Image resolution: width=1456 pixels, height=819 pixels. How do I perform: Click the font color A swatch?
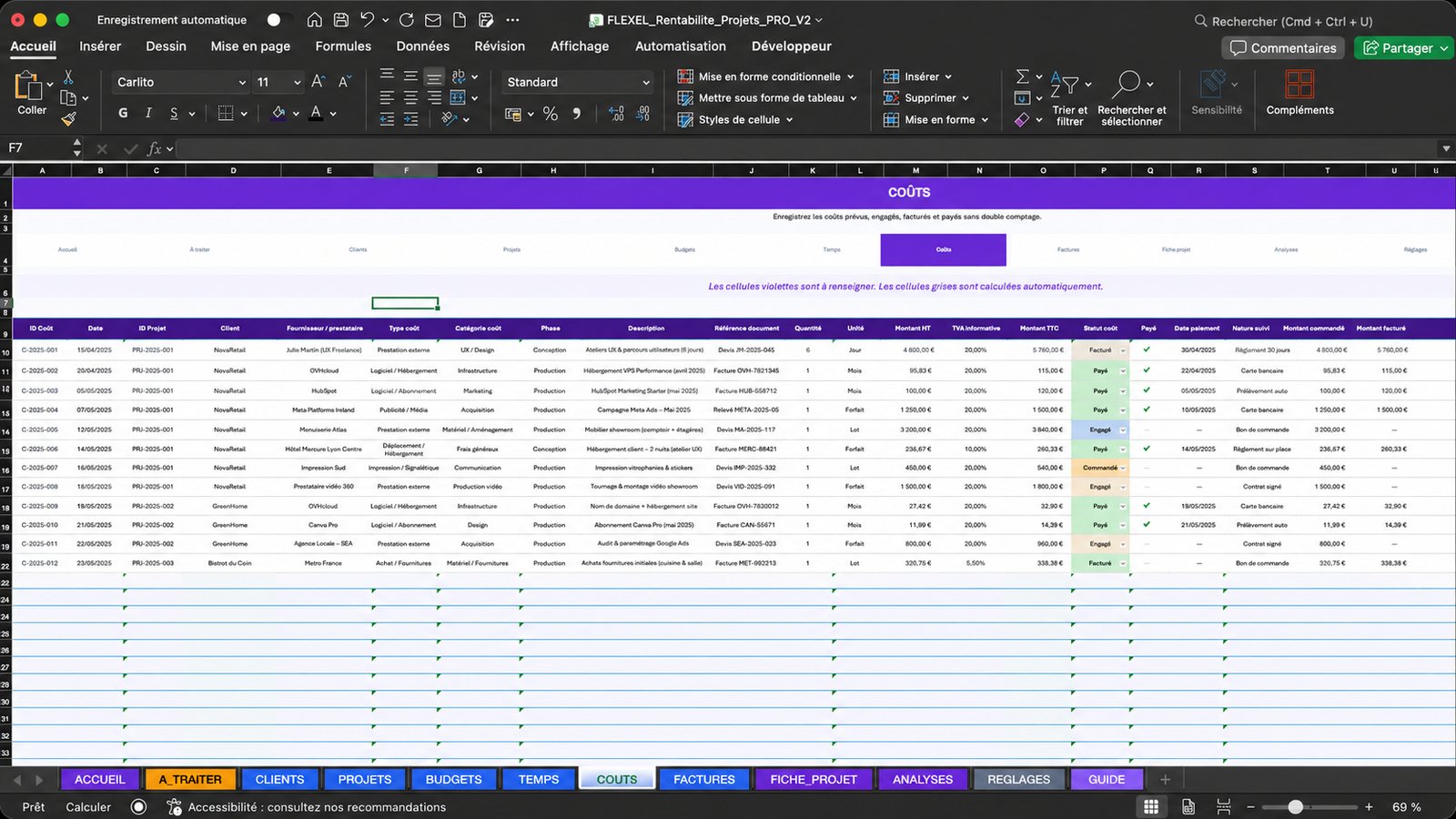316,113
